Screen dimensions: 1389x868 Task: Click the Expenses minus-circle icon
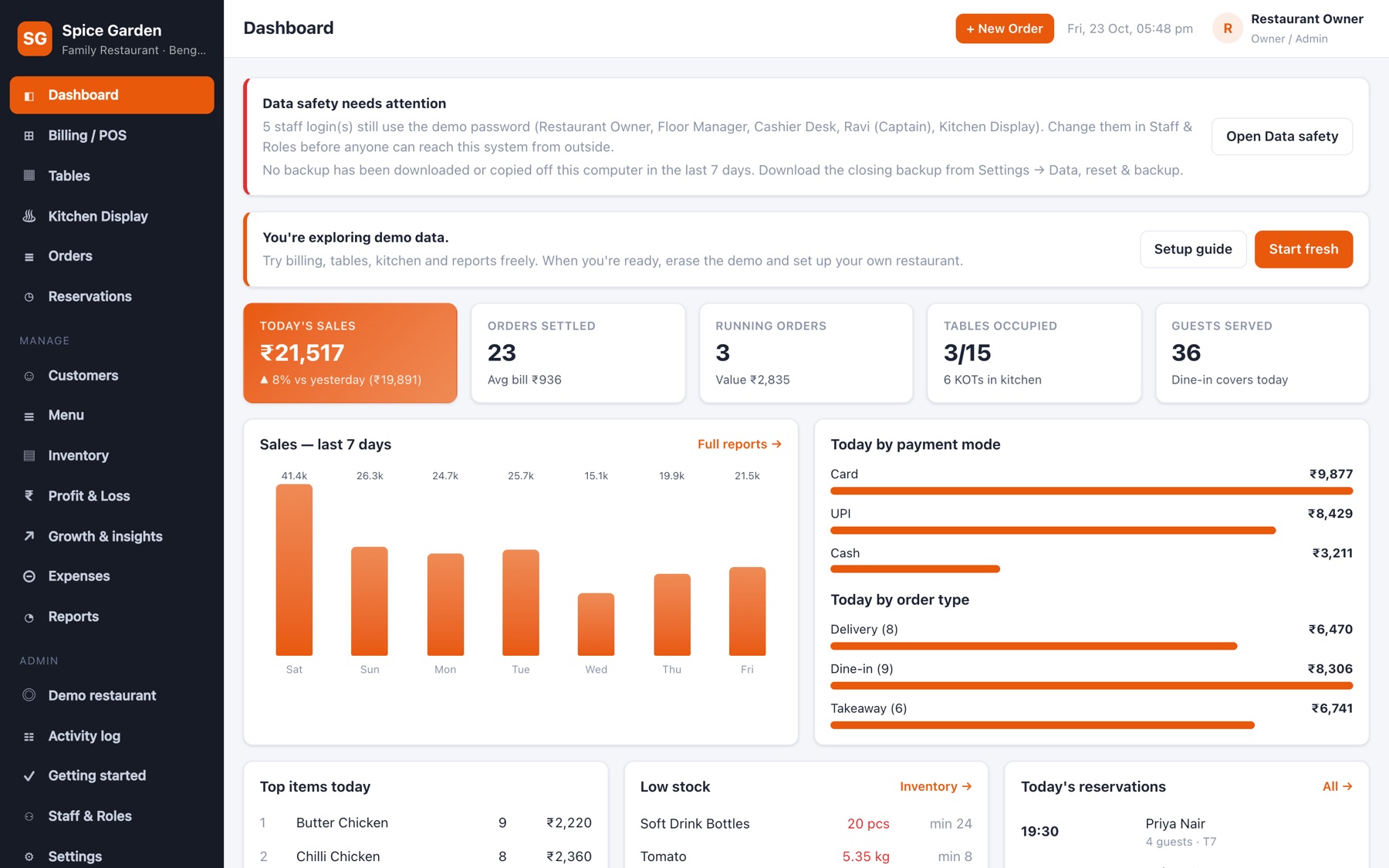click(29, 576)
